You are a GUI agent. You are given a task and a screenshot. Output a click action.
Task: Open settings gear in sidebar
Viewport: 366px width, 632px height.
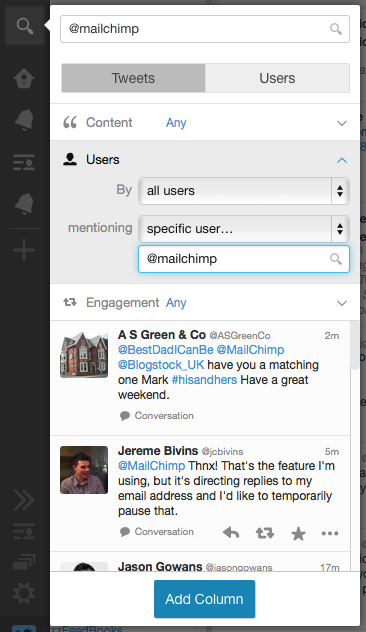click(x=24, y=593)
